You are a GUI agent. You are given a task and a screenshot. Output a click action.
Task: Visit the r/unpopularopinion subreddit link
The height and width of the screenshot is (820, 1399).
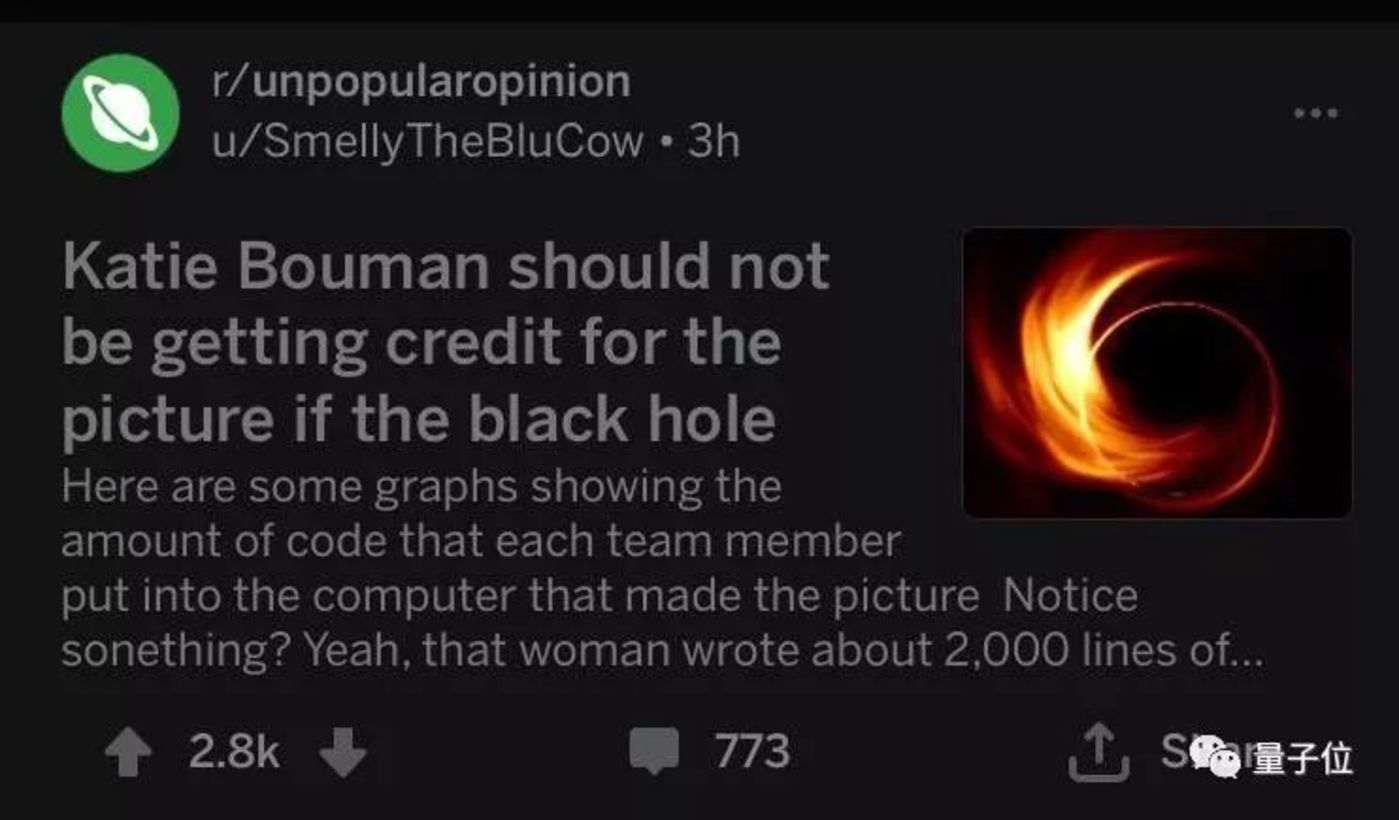pyautogui.click(x=421, y=82)
